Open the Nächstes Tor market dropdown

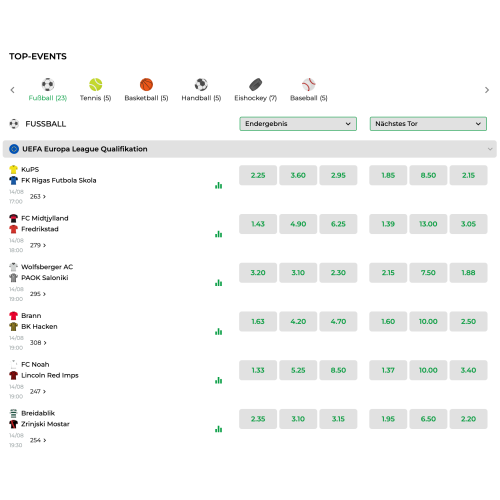[x=428, y=124]
